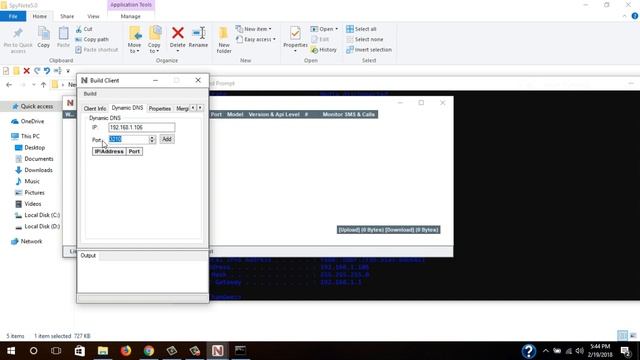Click Windows Start button
Image resolution: width=640 pixels, height=360 pixels.
pyautogui.click(x=11, y=351)
